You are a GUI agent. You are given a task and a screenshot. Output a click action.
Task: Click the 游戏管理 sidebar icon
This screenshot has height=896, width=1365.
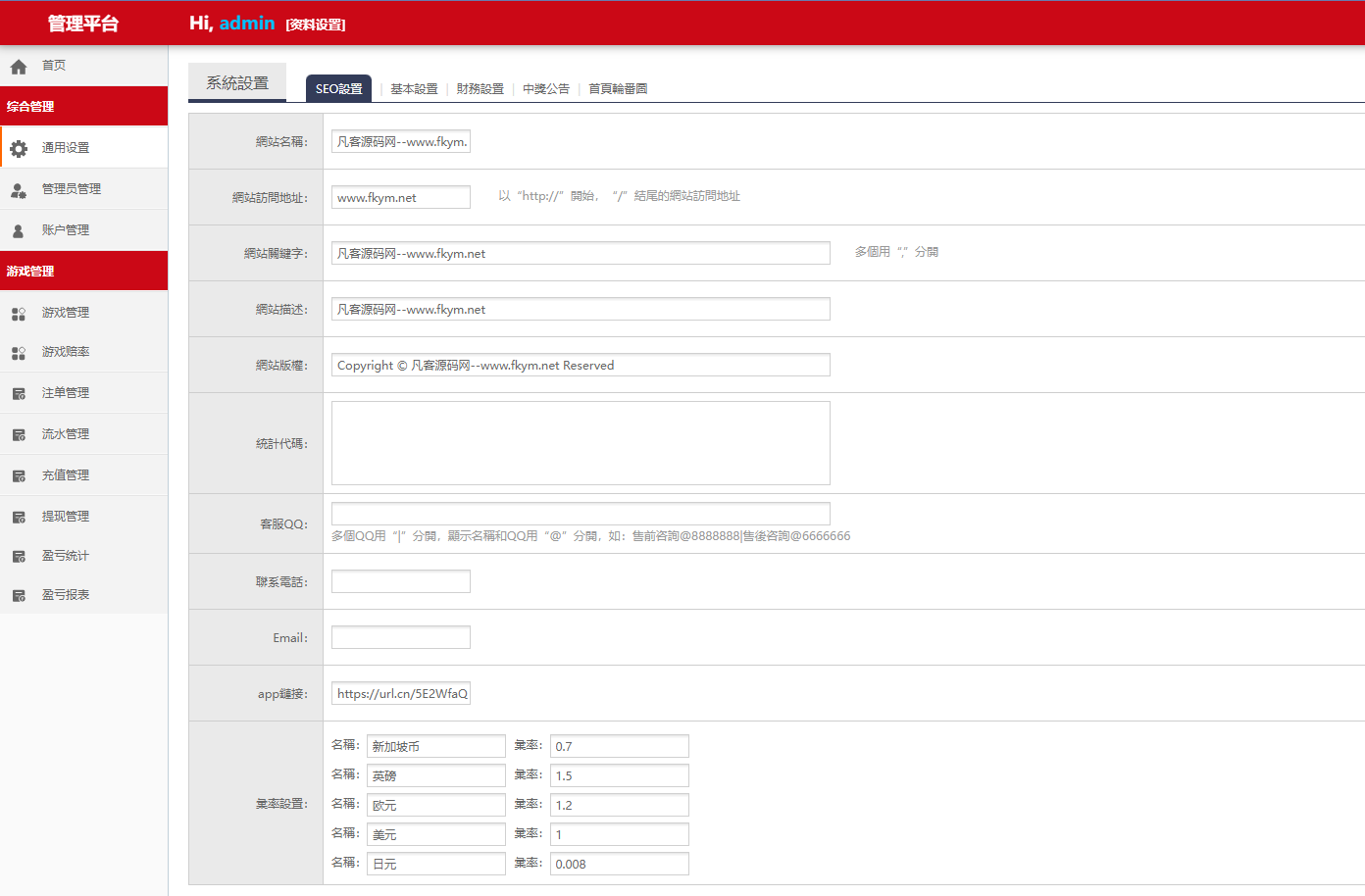(18, 314)
